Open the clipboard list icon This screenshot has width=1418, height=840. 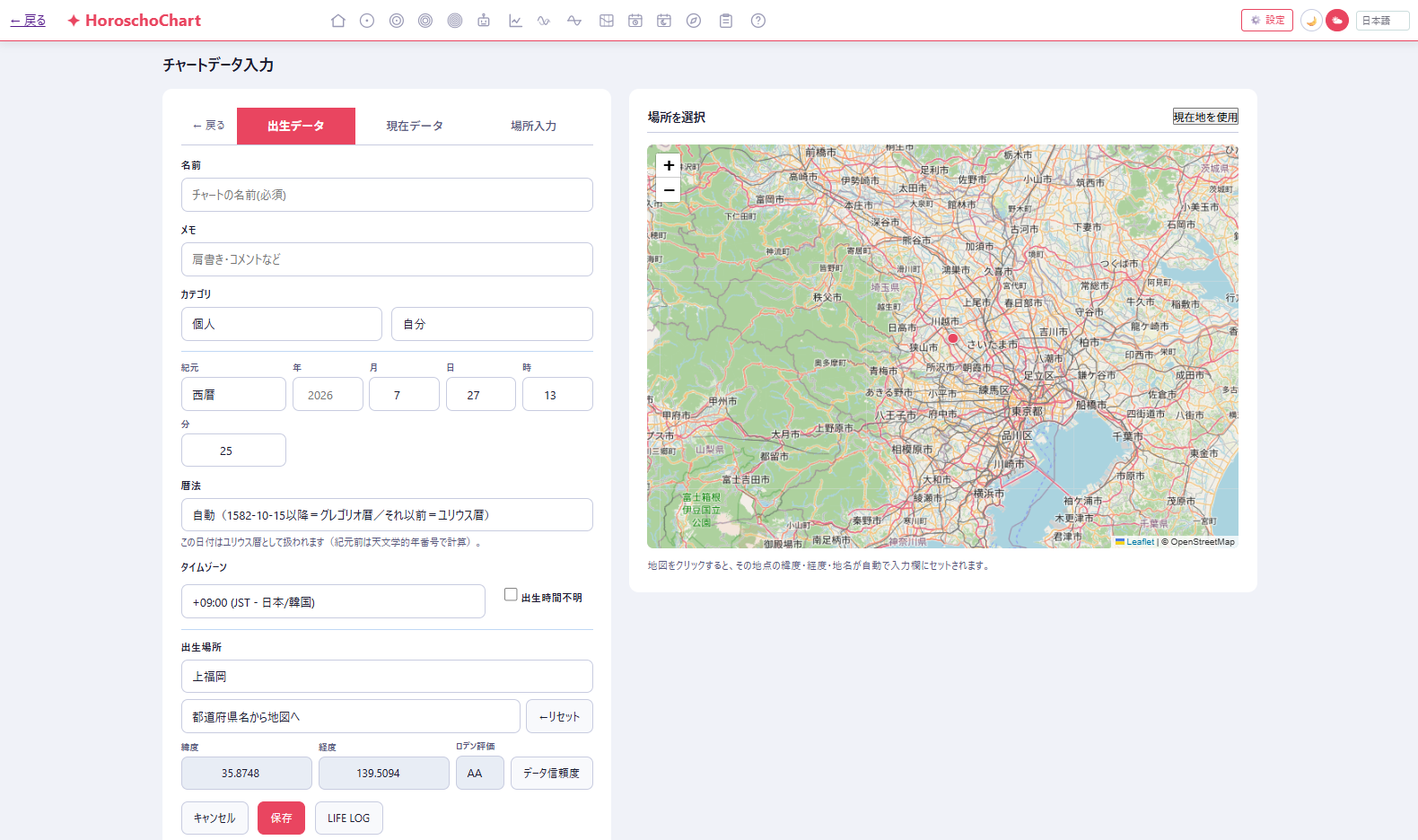click(x=726, y=21)
